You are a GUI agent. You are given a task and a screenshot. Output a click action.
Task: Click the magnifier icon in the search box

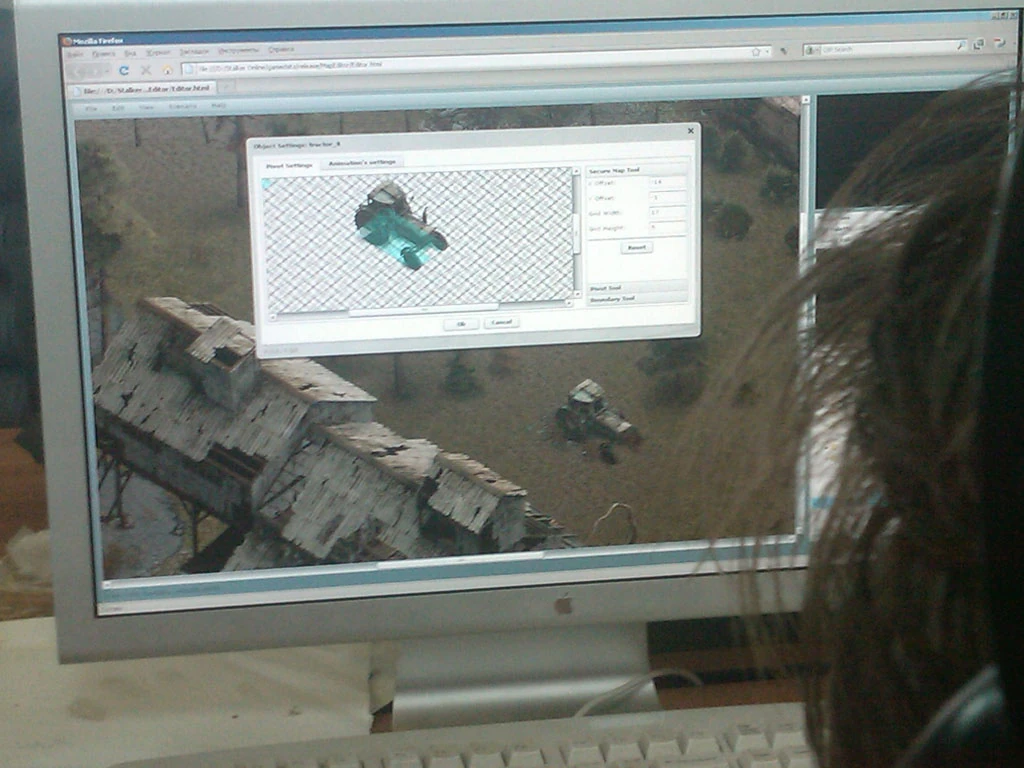coord(961,46)
